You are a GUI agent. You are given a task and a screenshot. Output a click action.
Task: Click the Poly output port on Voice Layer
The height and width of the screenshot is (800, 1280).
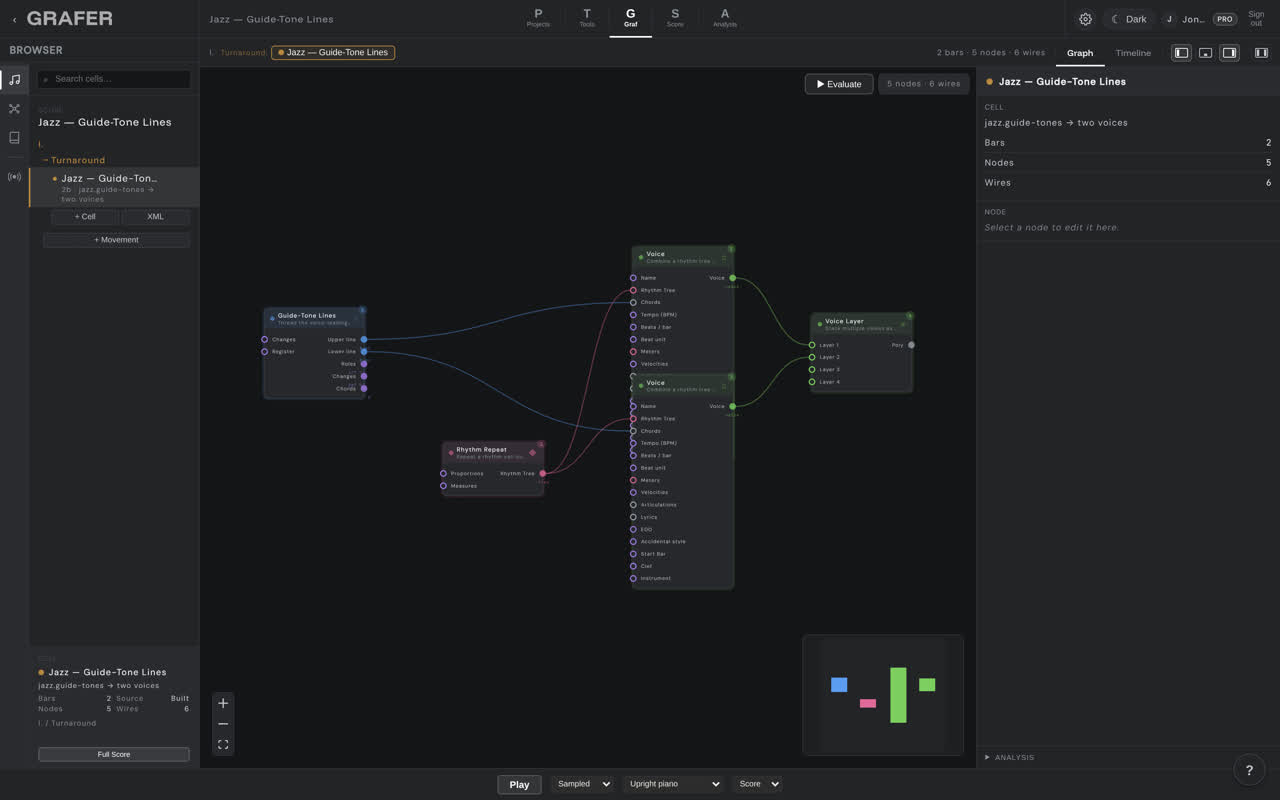click(911, 345)
